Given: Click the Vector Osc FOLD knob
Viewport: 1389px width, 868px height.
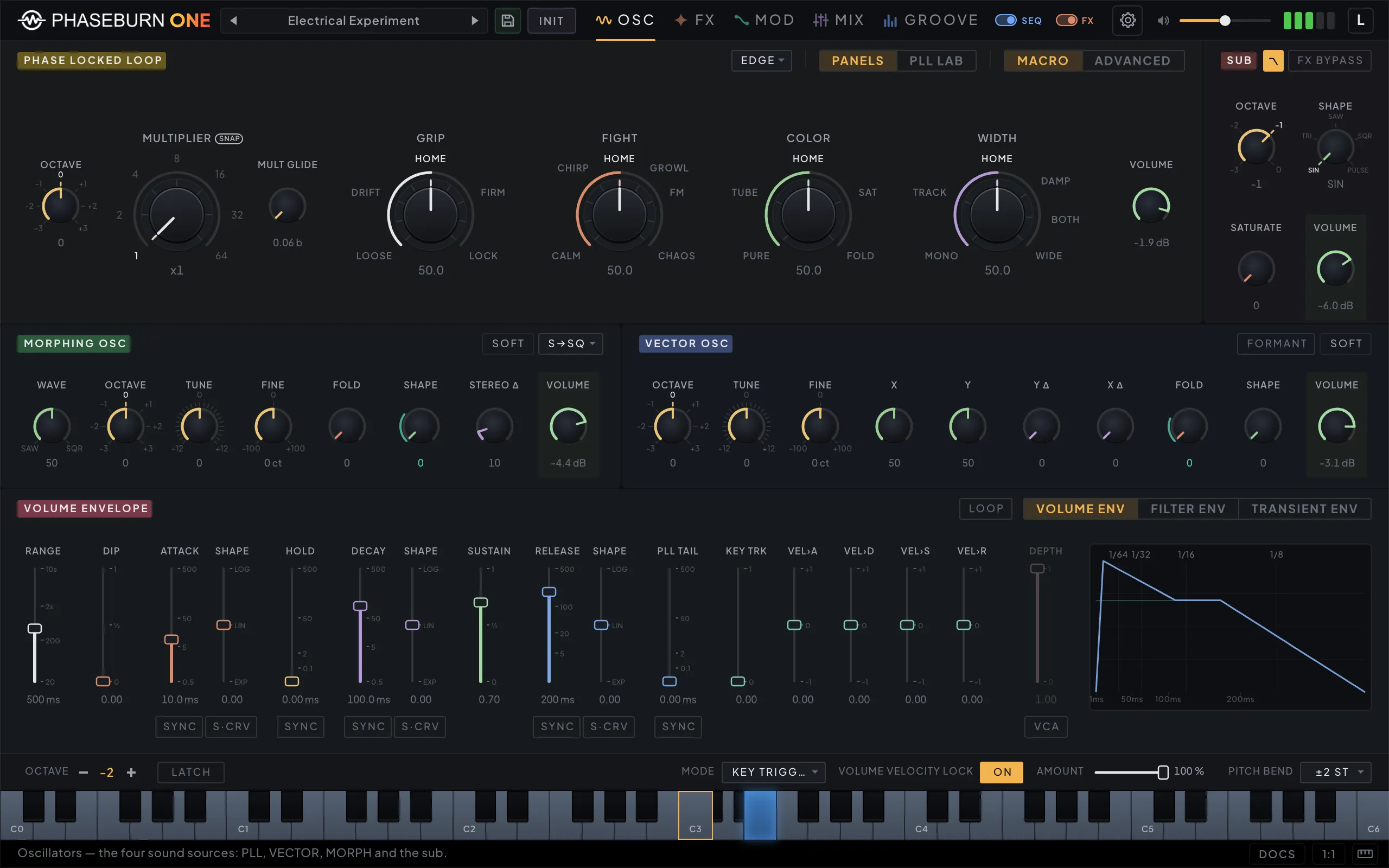Looking at the screenshot, I should 1189,426.
